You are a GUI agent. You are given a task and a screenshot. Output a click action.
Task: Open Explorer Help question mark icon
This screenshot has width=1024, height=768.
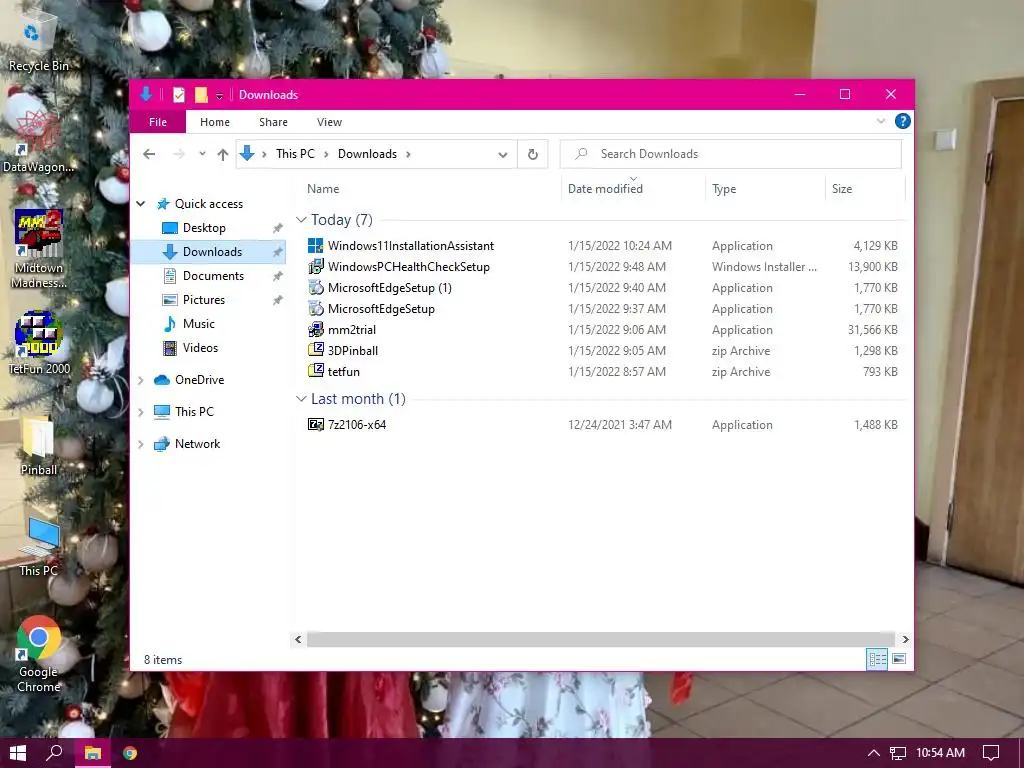(x=903, y=121)
